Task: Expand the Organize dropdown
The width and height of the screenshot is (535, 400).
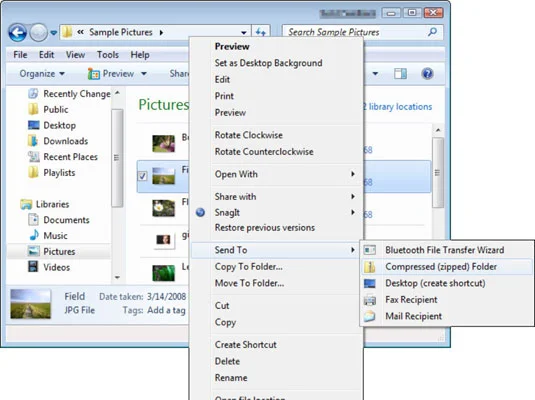Action: pos(42,73)
